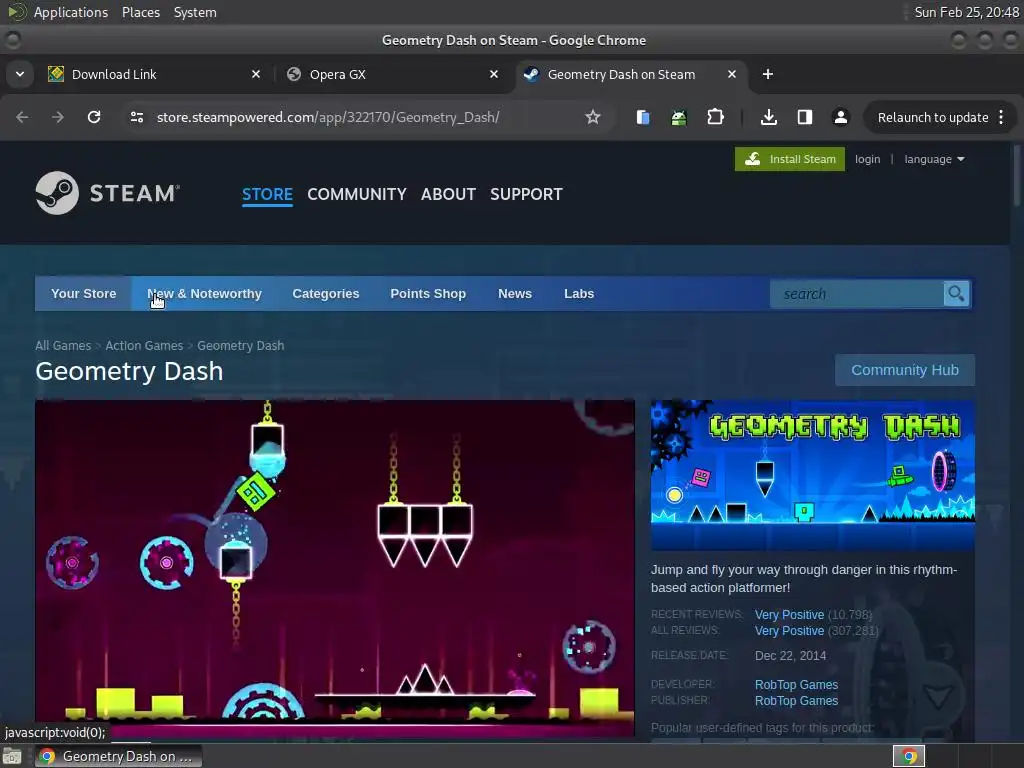Click recent reviews Very Positive link
Viewport: 1024px width, 768px height.
click(x=789, y=615)
